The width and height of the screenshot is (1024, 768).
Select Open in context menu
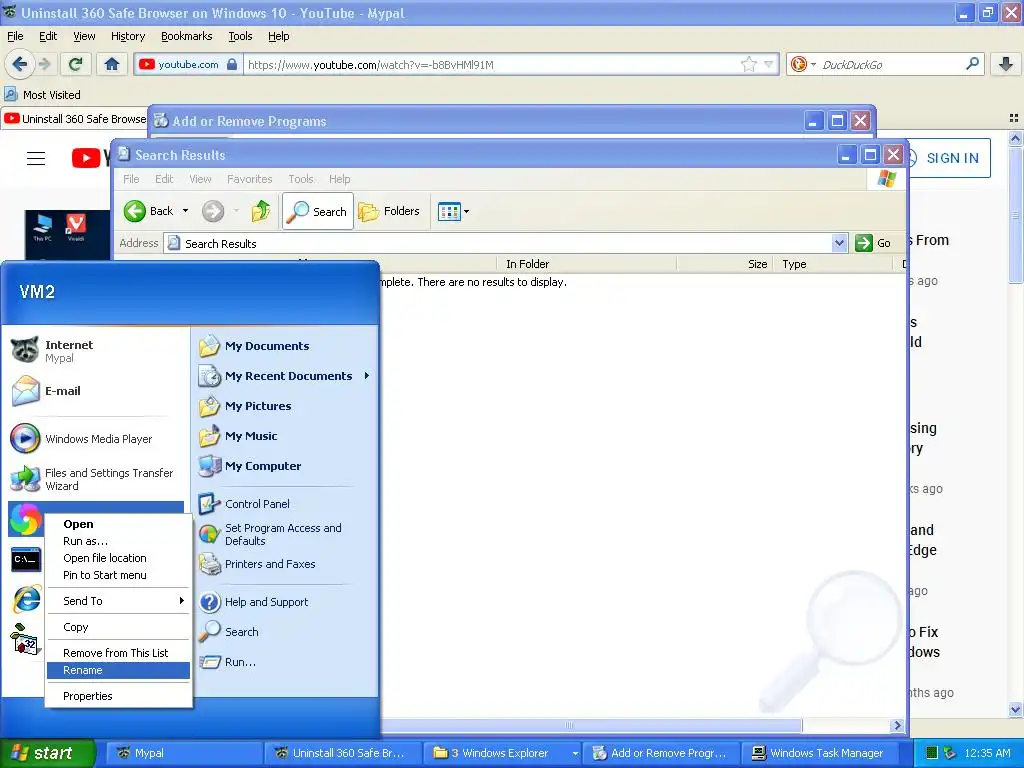pos(119,524)
